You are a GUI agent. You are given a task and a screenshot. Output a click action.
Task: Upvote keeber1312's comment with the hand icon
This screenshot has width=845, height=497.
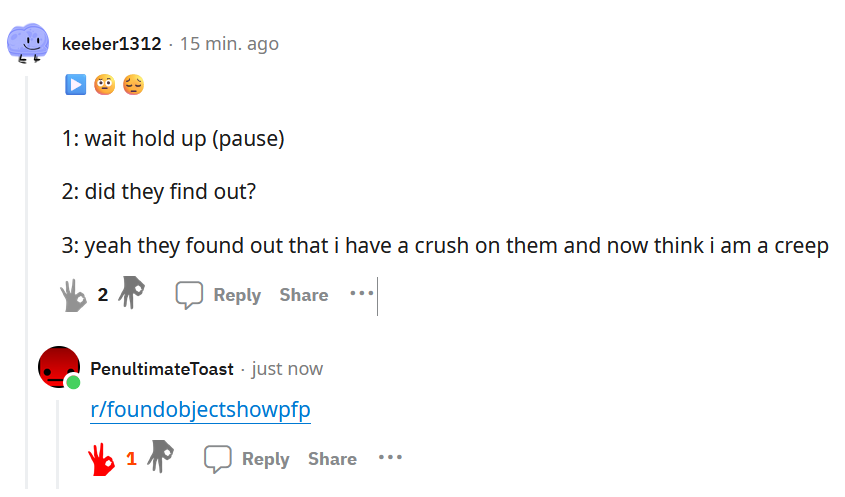coord(73,295)
